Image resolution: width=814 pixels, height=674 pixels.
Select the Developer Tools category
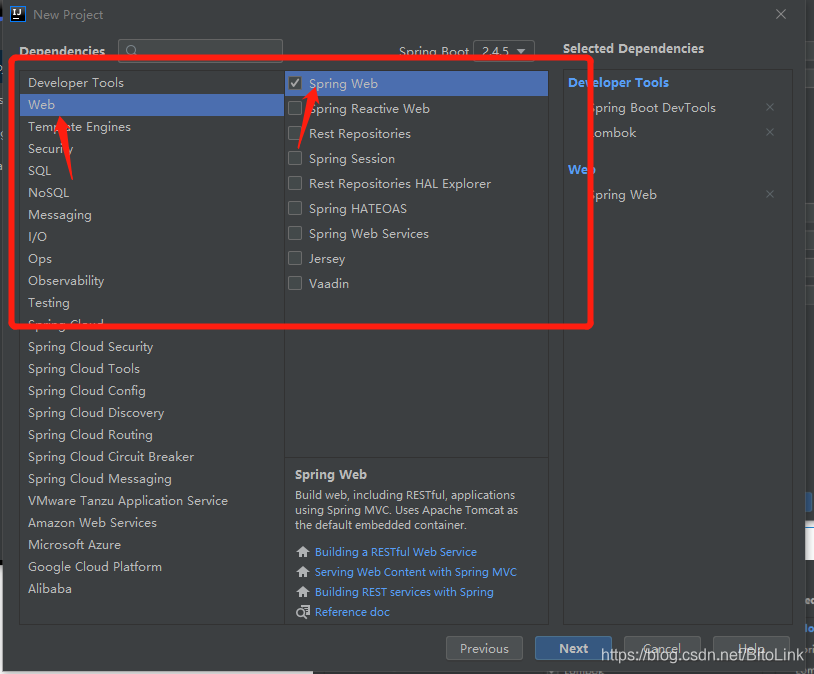click(x=152, y=83)
